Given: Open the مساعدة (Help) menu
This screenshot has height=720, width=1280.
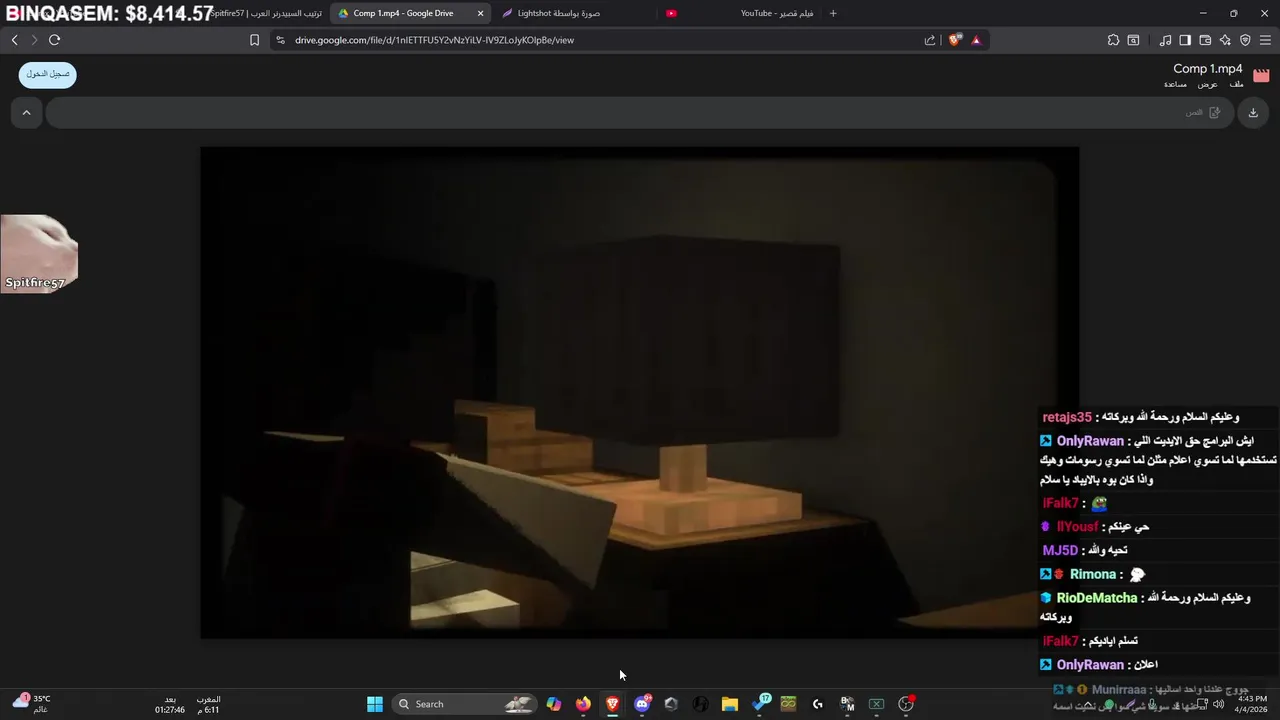Looking at the screenshot, I should (x=1175, y=84).
